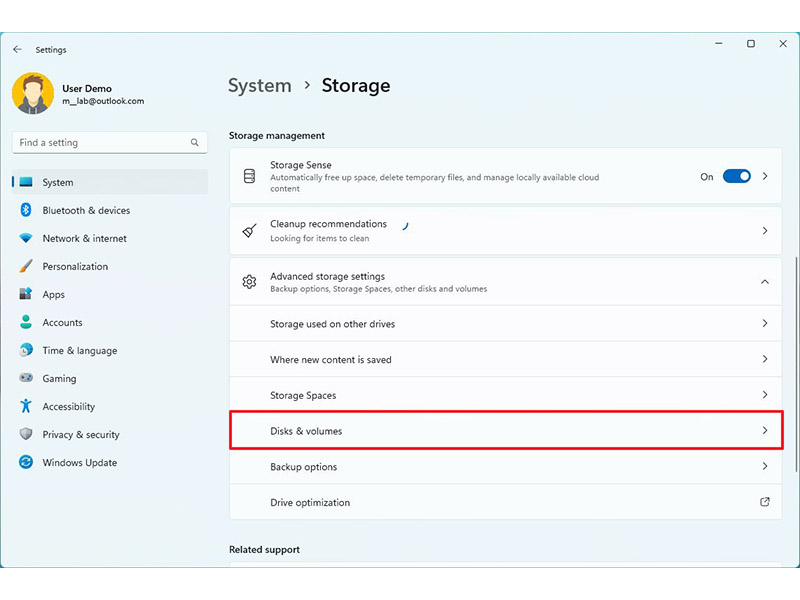Click the Storage management heading
This screenshot has width=800, height=600.
[x=277, y=135]
